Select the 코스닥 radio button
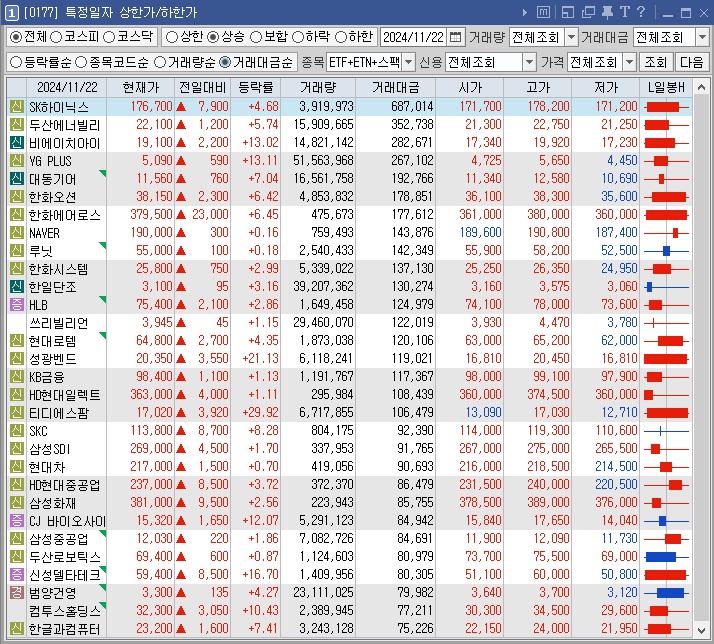The width and height of the screenshot is (714, 644). 109,37
